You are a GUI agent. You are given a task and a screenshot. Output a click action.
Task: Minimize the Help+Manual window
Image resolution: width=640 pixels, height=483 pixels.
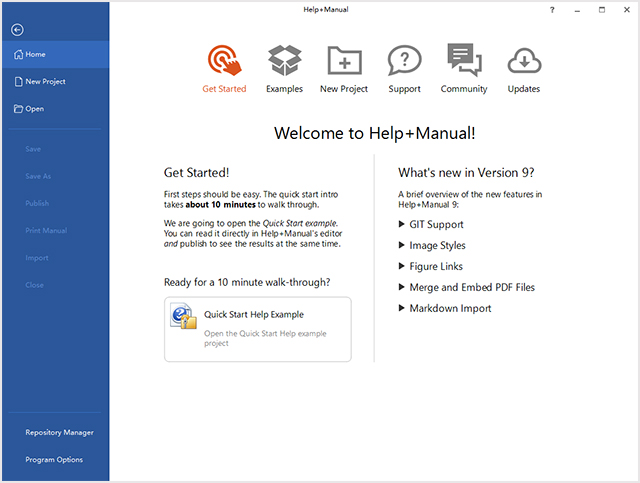tap(577, 10)
